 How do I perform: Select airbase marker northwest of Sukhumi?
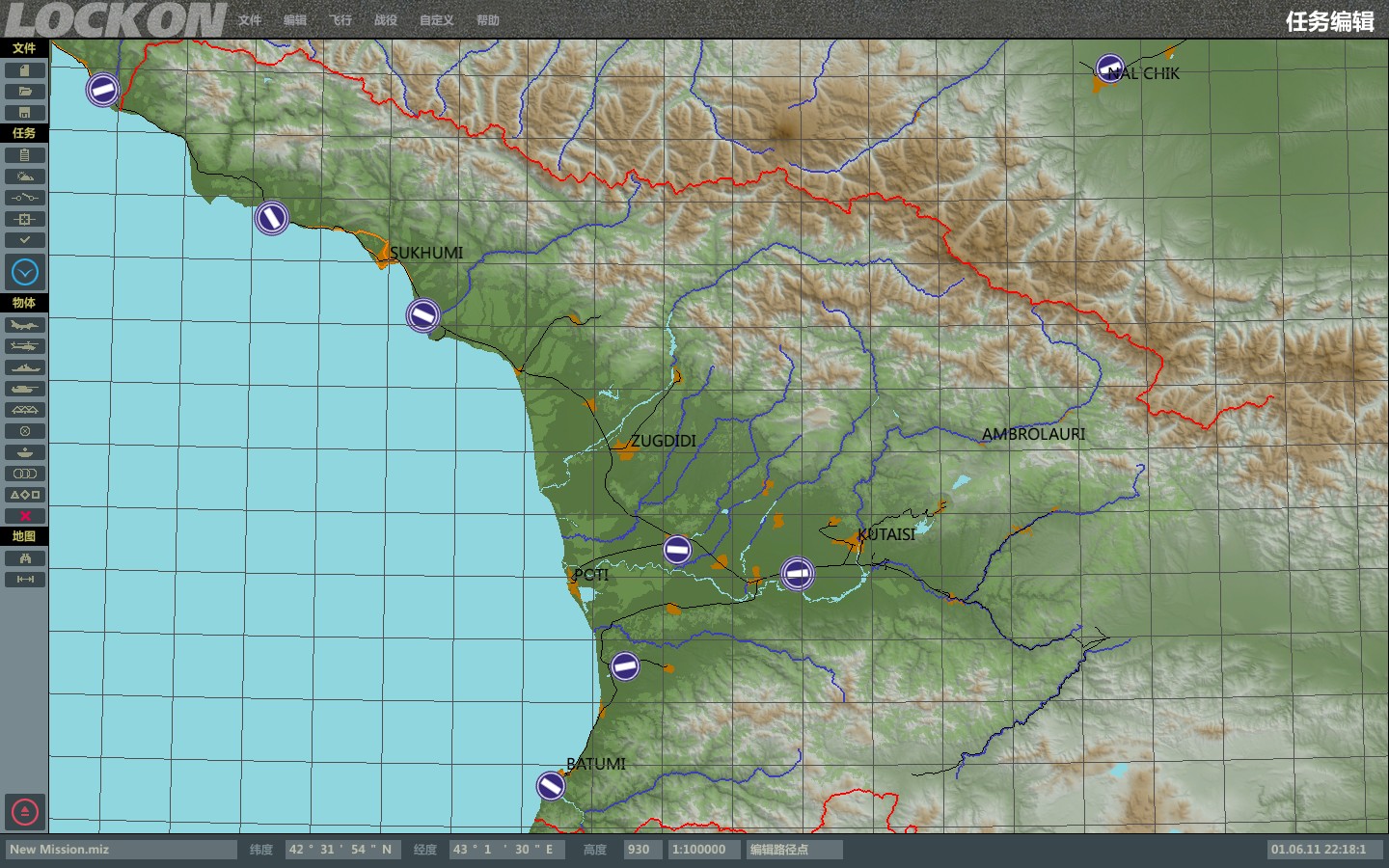(x=272, y=218)
